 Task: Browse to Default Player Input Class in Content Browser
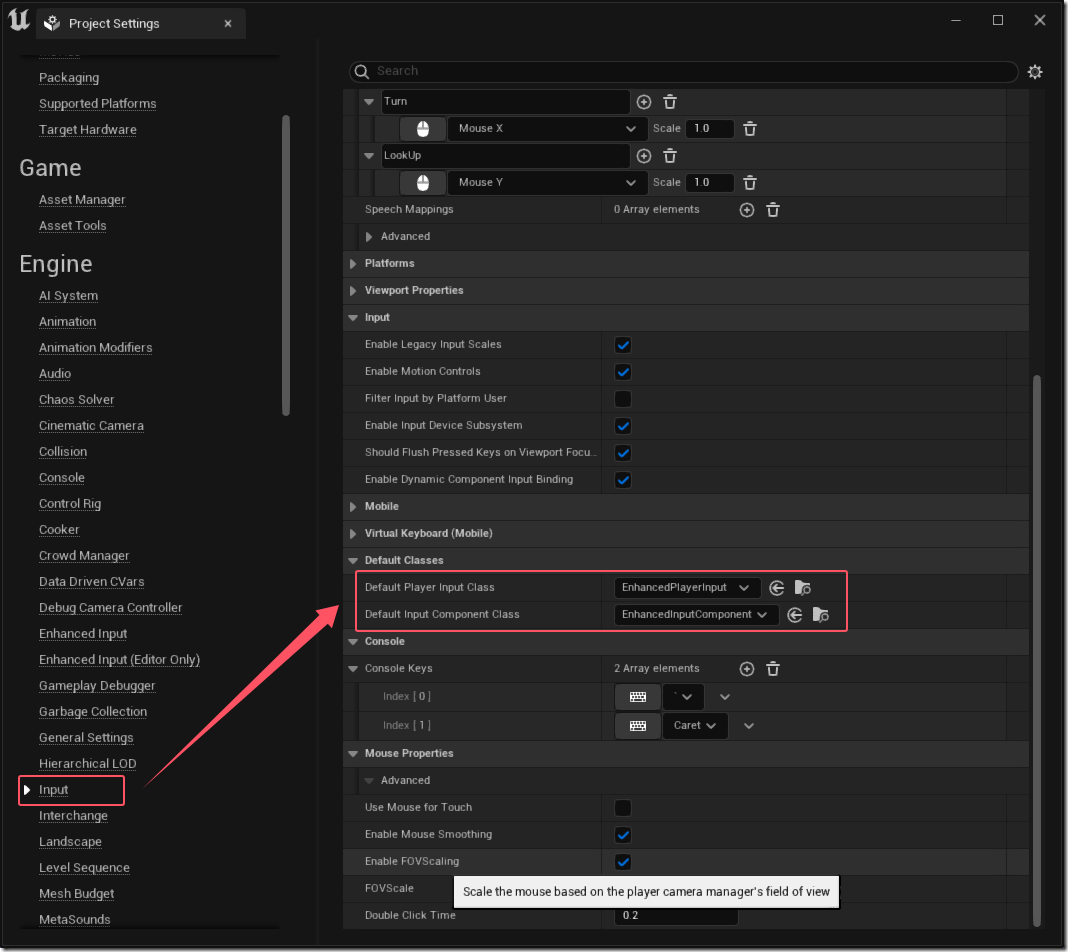803,588
